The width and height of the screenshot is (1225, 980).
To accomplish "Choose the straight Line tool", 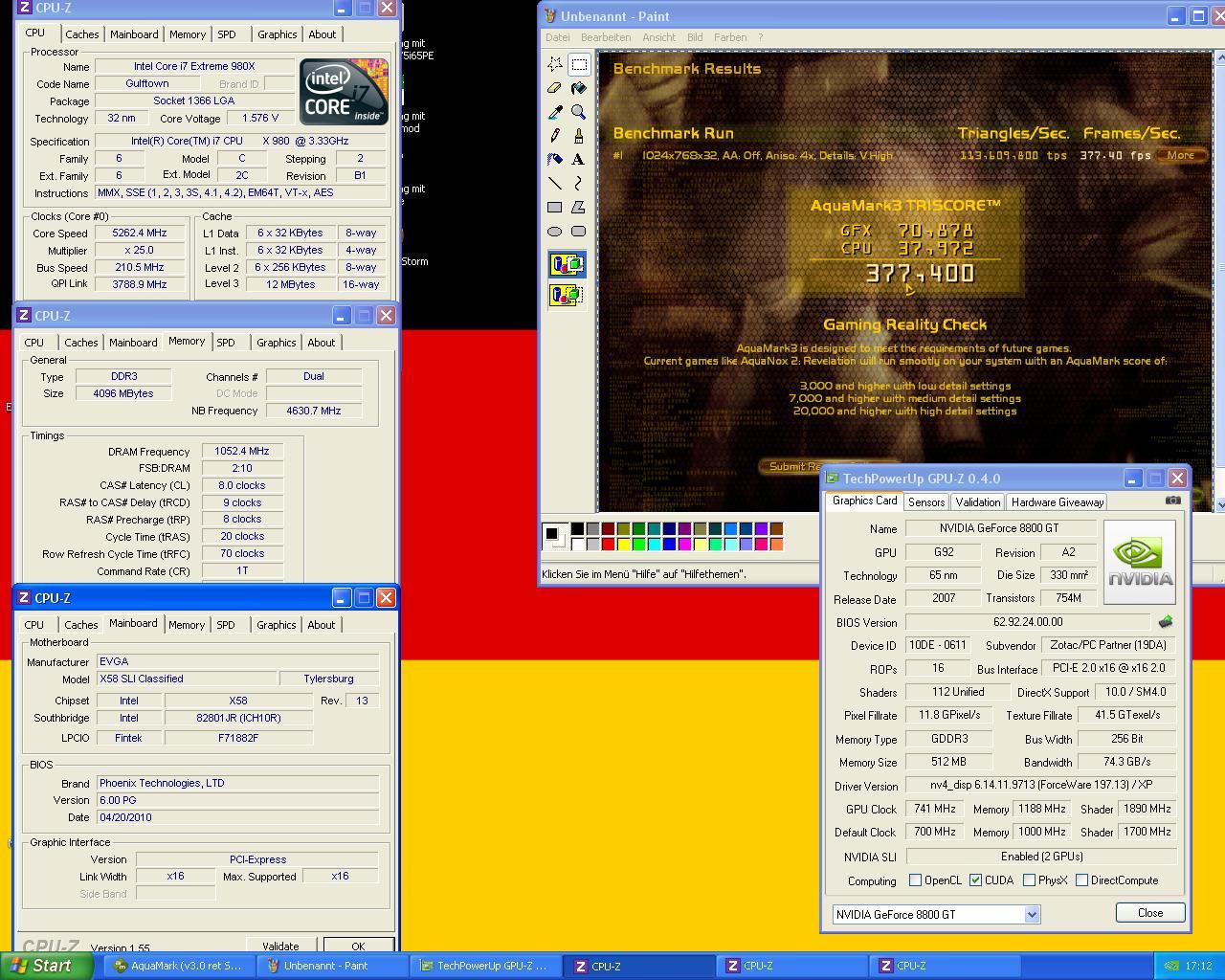I will tap(555, 183).
